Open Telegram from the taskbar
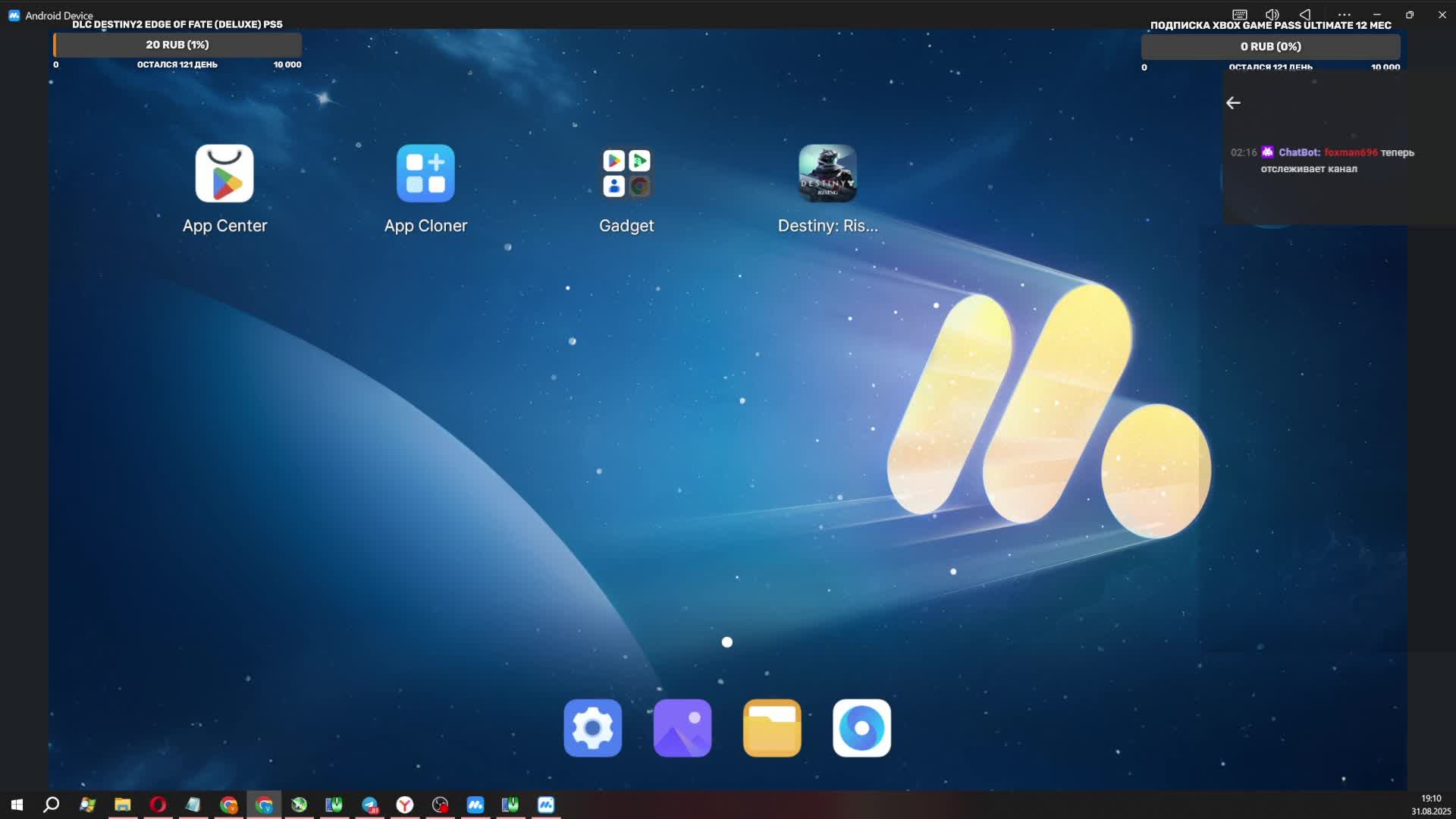1456x819 pixels. [x=369, y=805]
